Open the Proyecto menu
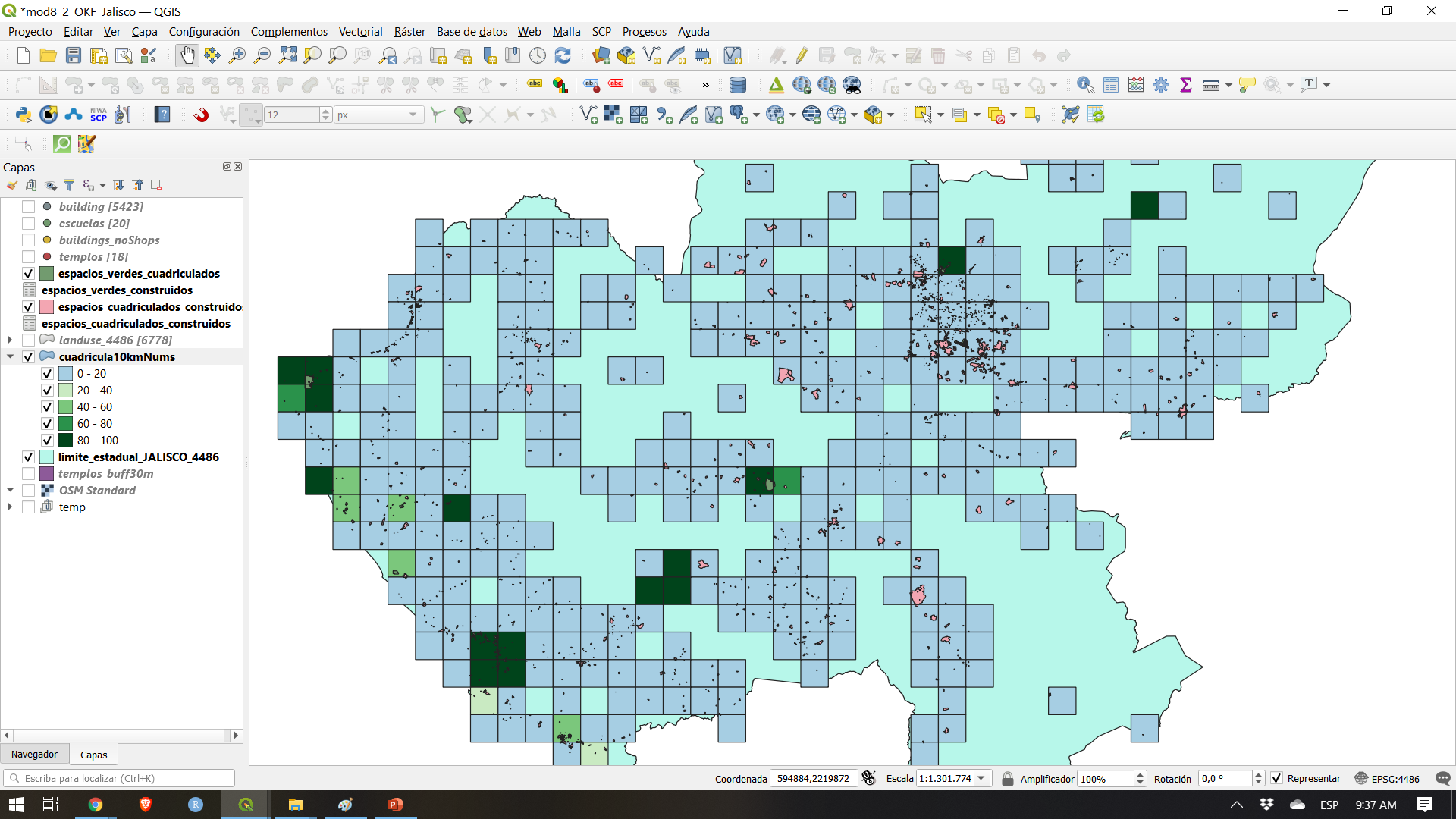 [x=30, y=31]
